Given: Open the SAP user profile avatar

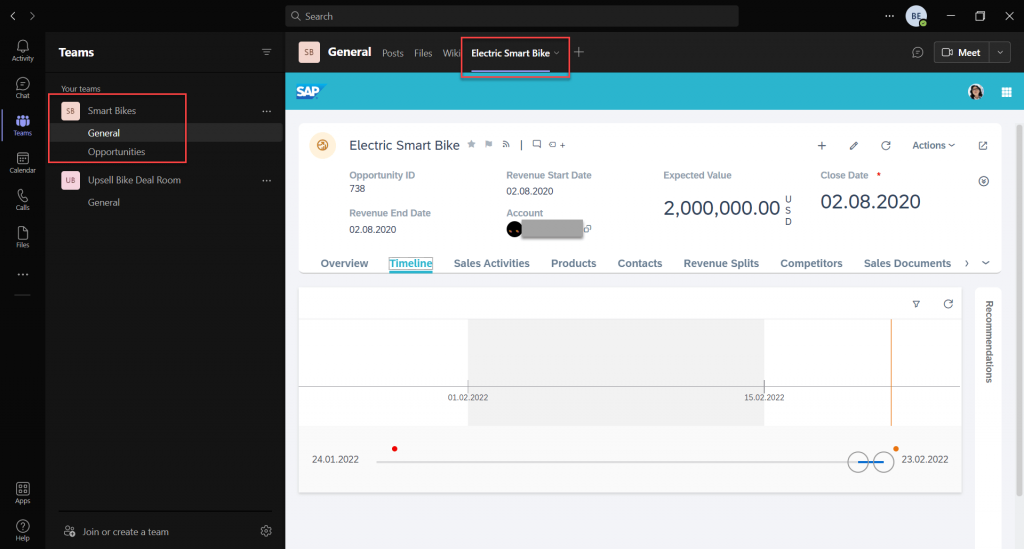Looking at the screenshot, I should coord(976,92).
